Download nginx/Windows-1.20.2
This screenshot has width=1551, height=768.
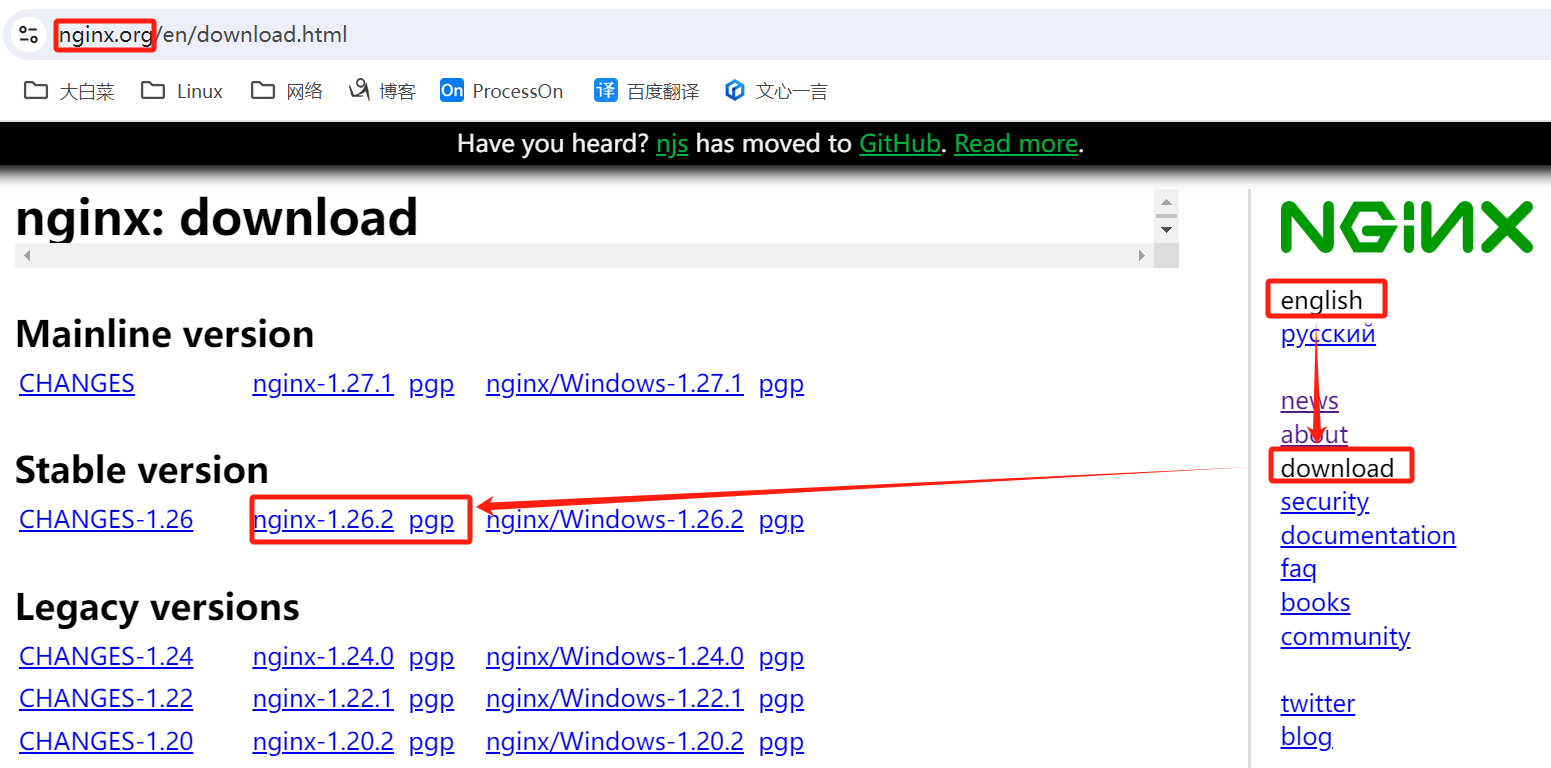pos(614,742)
